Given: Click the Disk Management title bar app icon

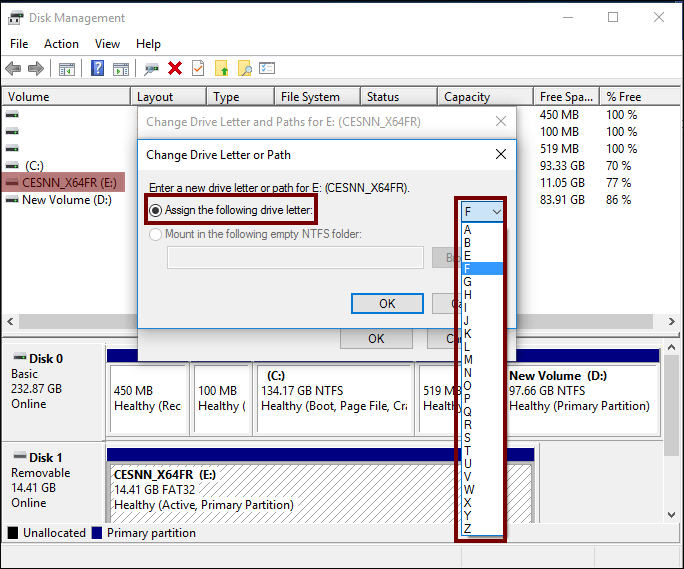Looking at the screenshot, I should pyautogui.click(x=16, y=18).
